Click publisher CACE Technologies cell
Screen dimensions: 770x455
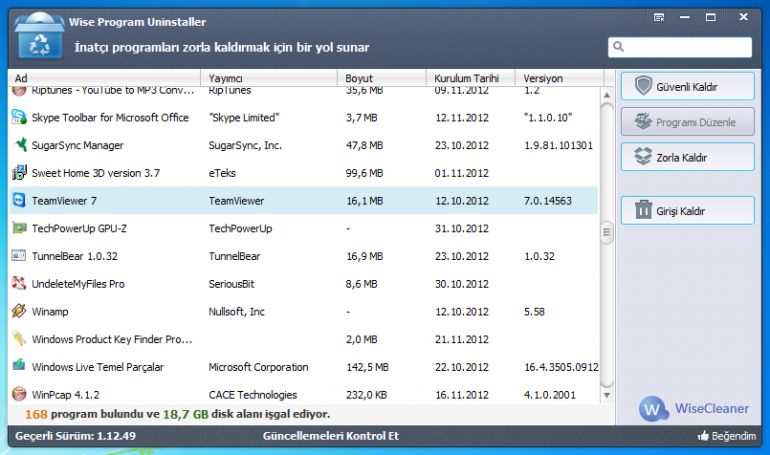click(x=253, y=395)
